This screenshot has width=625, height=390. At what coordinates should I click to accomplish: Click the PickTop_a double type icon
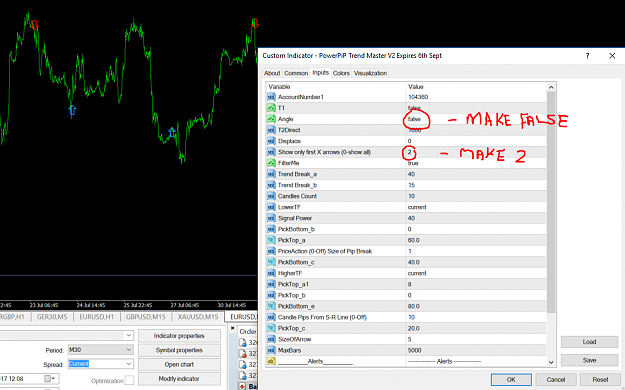click(x=271, y=240)
